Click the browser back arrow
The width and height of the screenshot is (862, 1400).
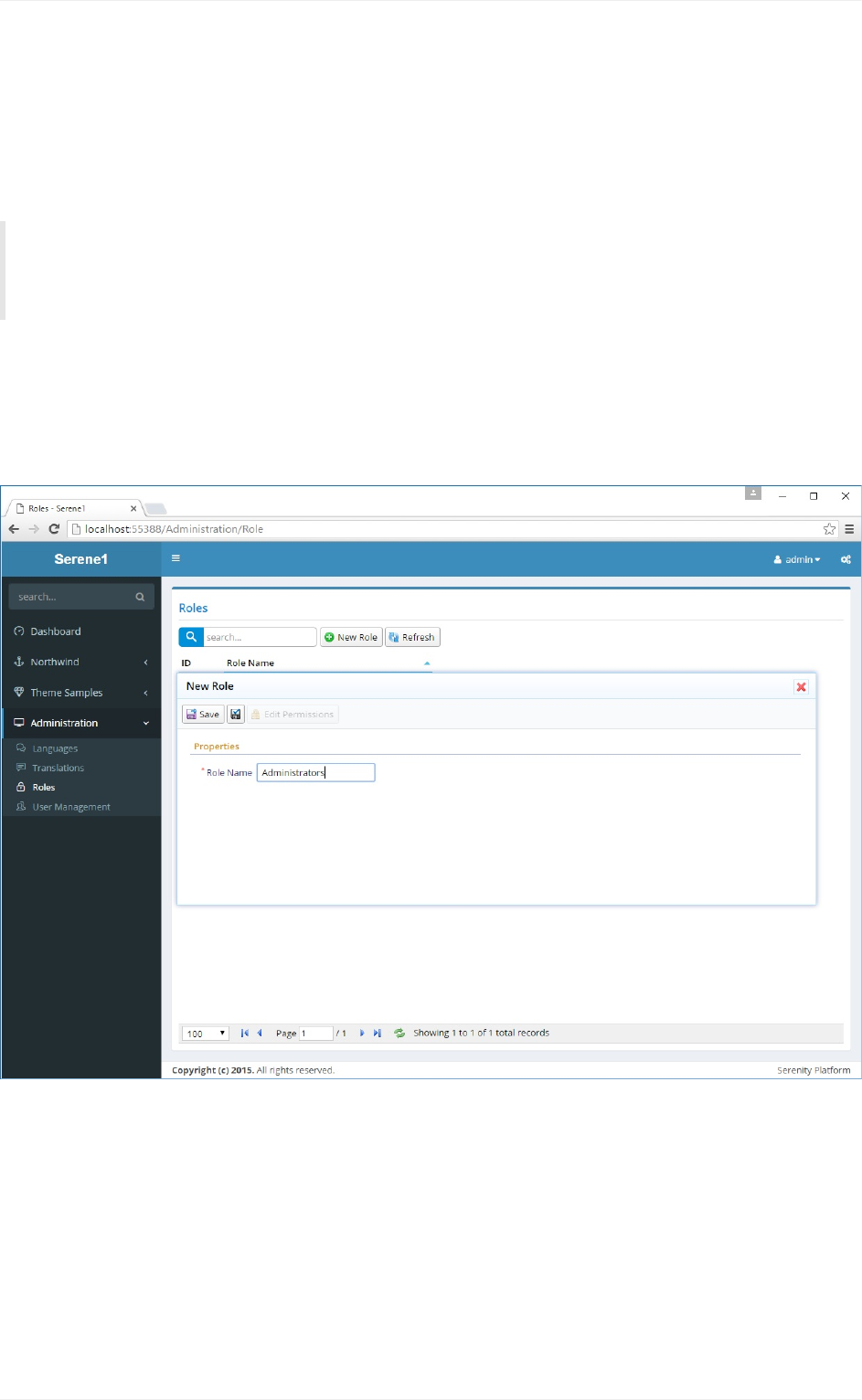pos(14,529)
